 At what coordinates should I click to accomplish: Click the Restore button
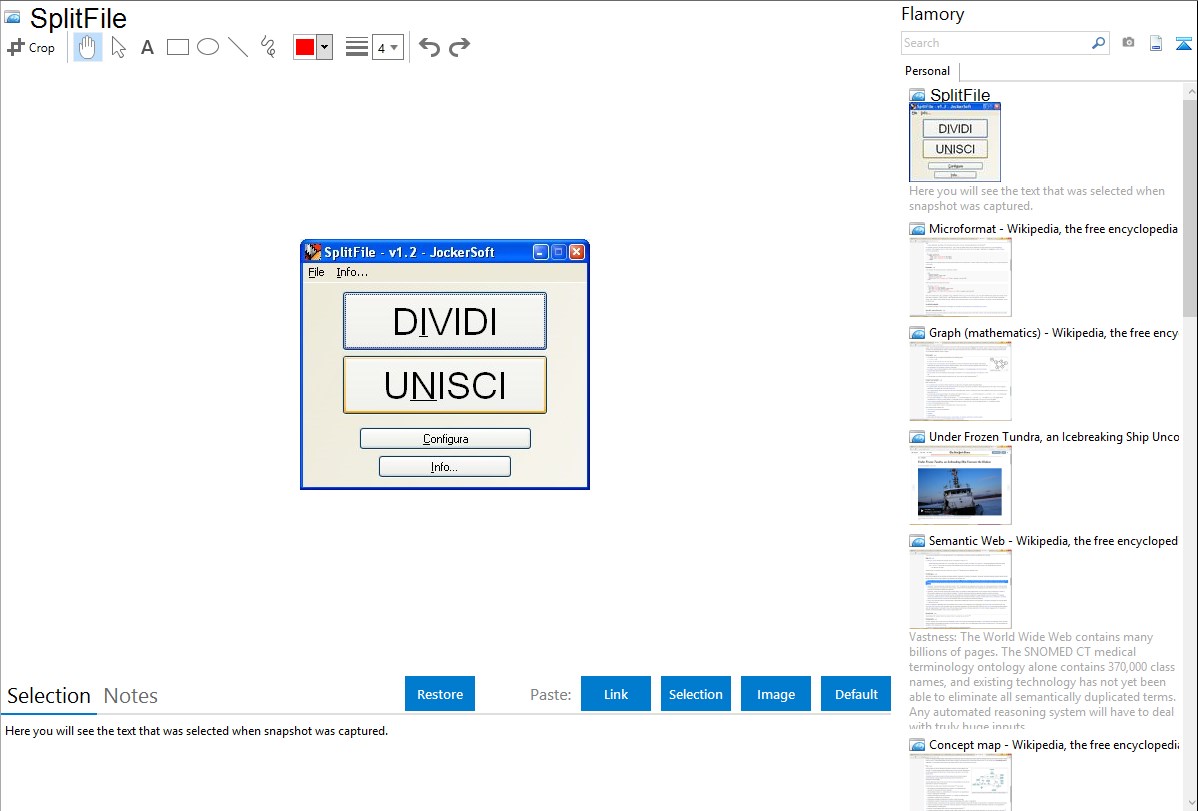[x=440, y=694]
